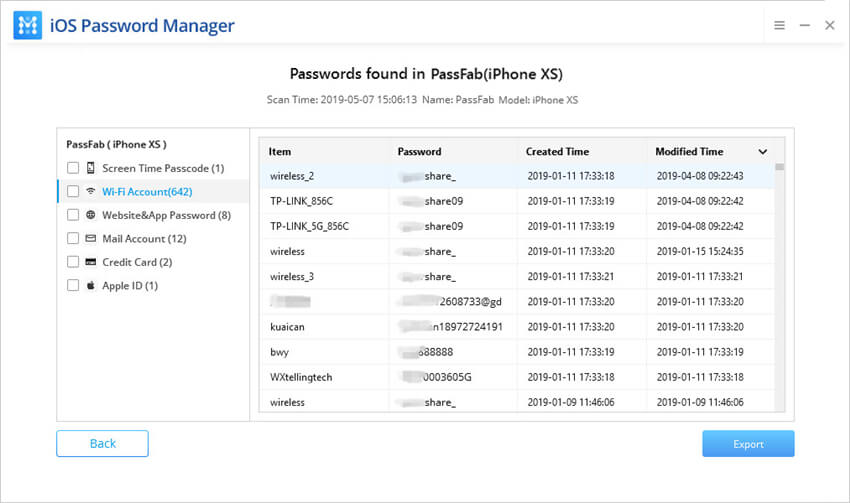Click the bwy password ending 88888
850x503 pixels.
click(426, 352)
